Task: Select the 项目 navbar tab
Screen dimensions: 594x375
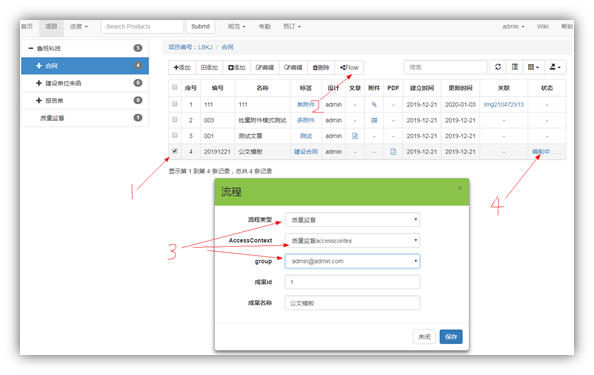Action: 51,27
